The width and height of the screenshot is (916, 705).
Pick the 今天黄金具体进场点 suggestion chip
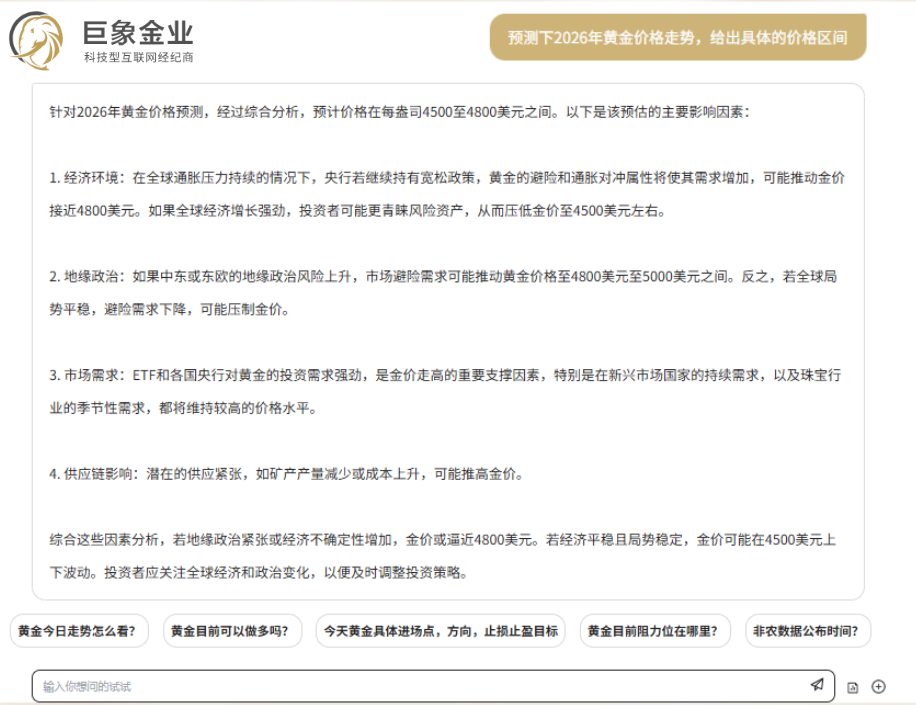(x=440, y=631)
